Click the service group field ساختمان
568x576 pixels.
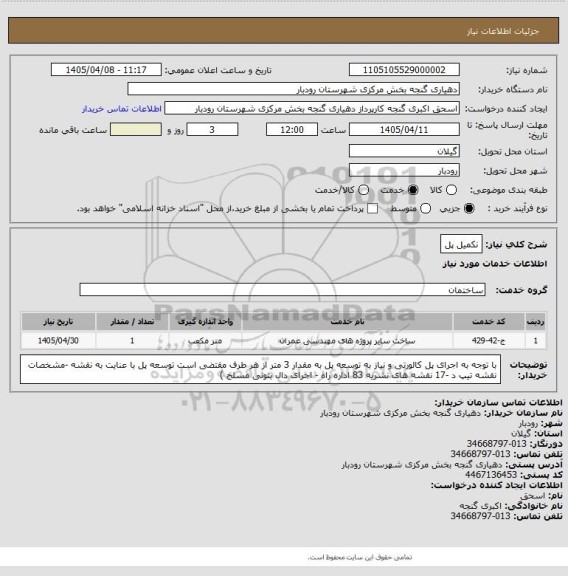[282, 290]
